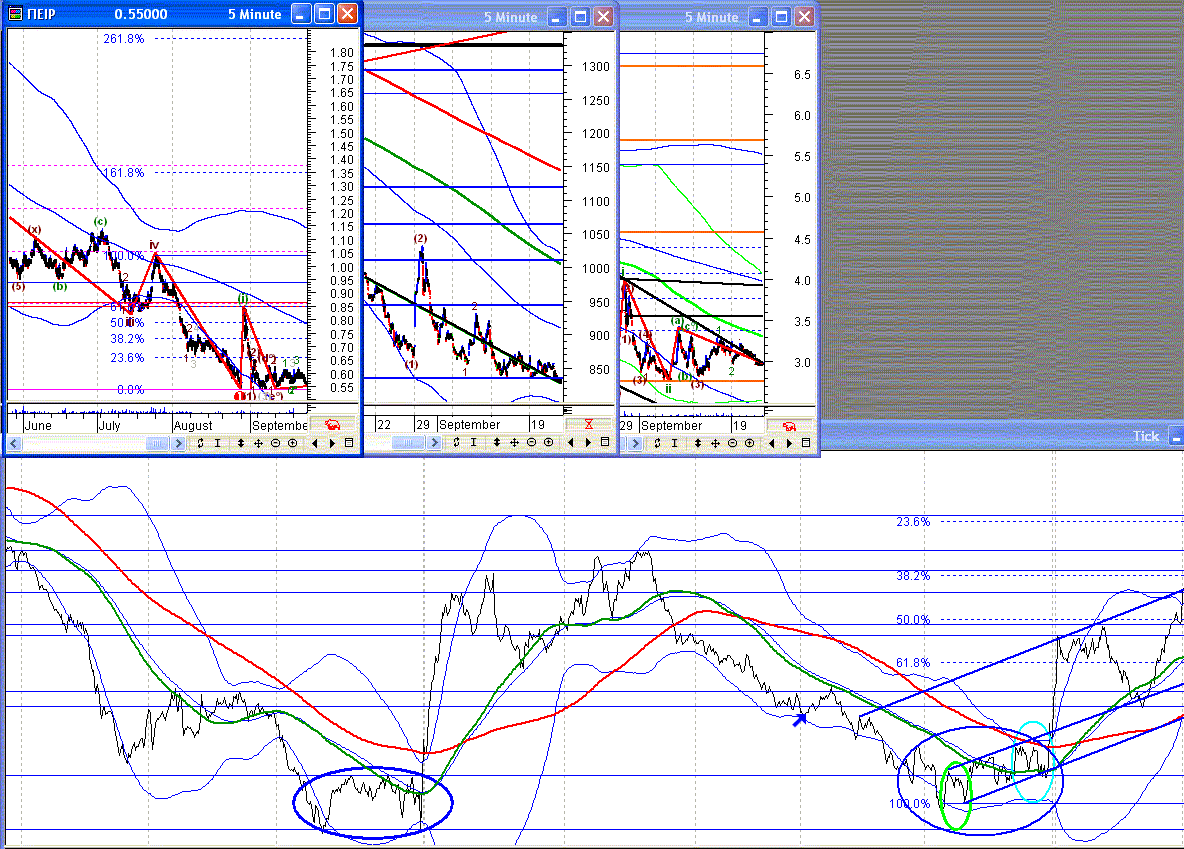
Task: Click vertical scale arrows in middle chart
Action: (x=497, y=443)
